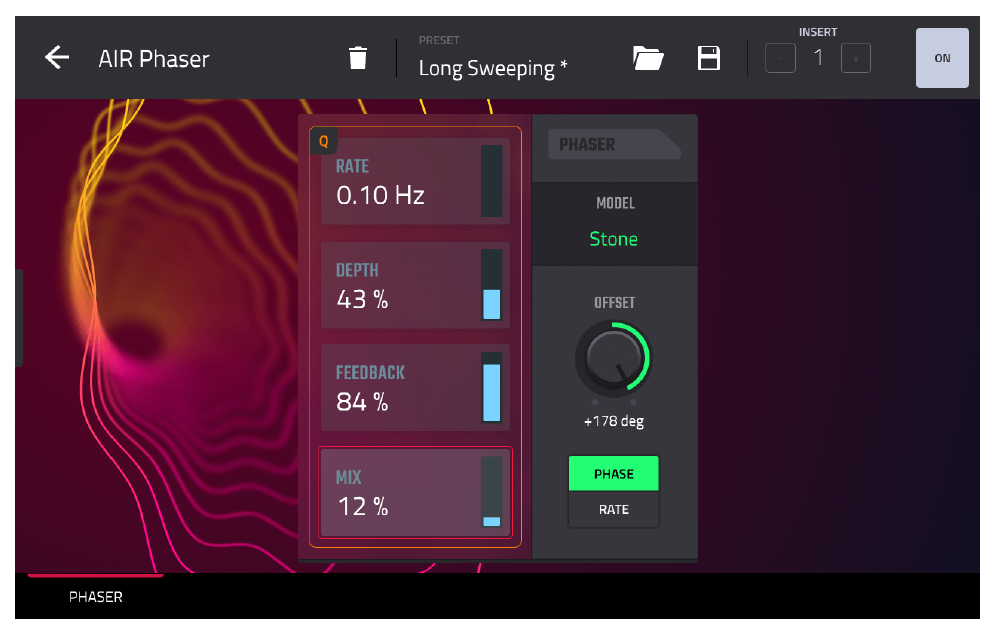This screenshot has height=636, width=996.
Task: Toggle the effect ON button
Action: [942, 58]
